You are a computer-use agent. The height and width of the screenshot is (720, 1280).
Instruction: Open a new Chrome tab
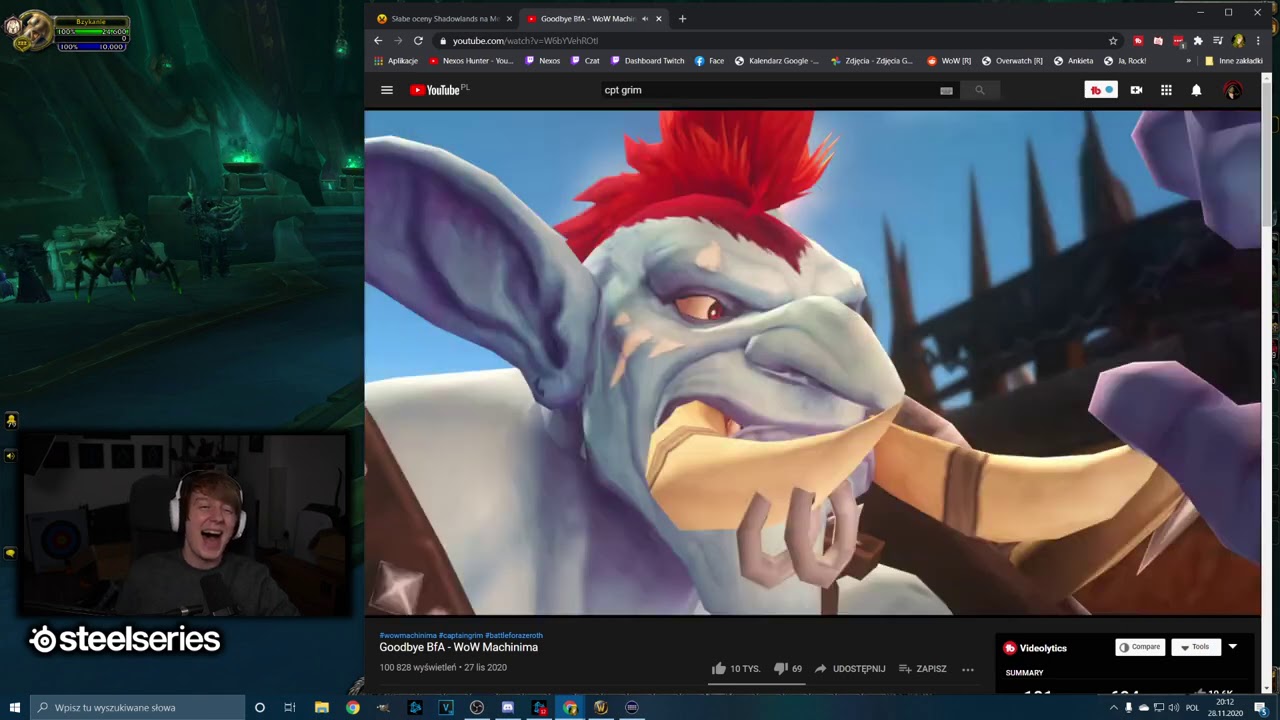[682, 18]
